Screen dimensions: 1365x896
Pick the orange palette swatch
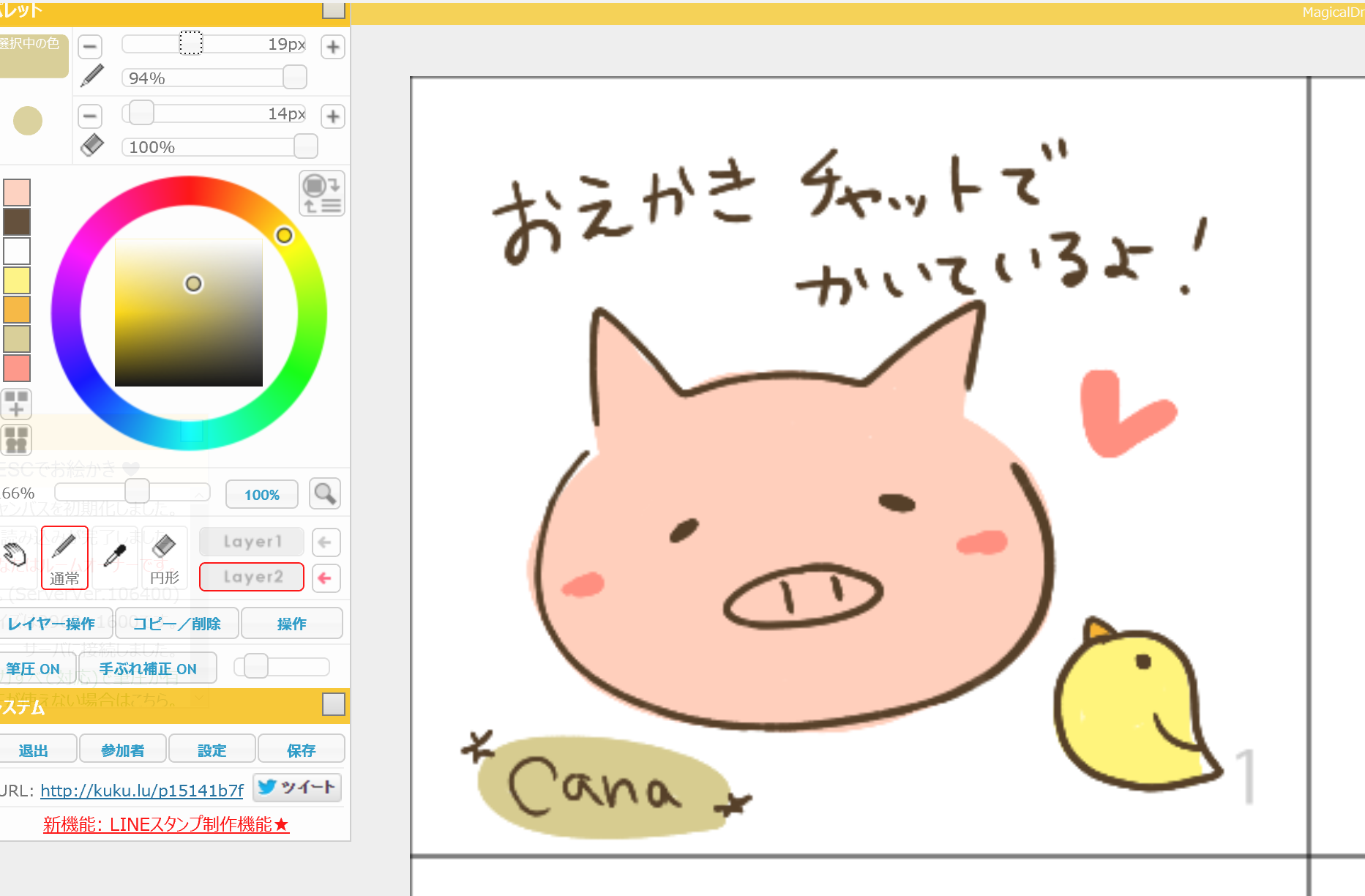tap(17, 310)
